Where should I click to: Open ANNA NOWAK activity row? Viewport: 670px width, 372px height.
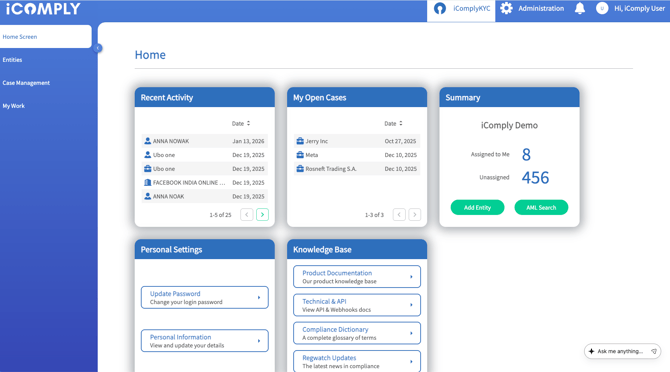[x=205, y=141]
